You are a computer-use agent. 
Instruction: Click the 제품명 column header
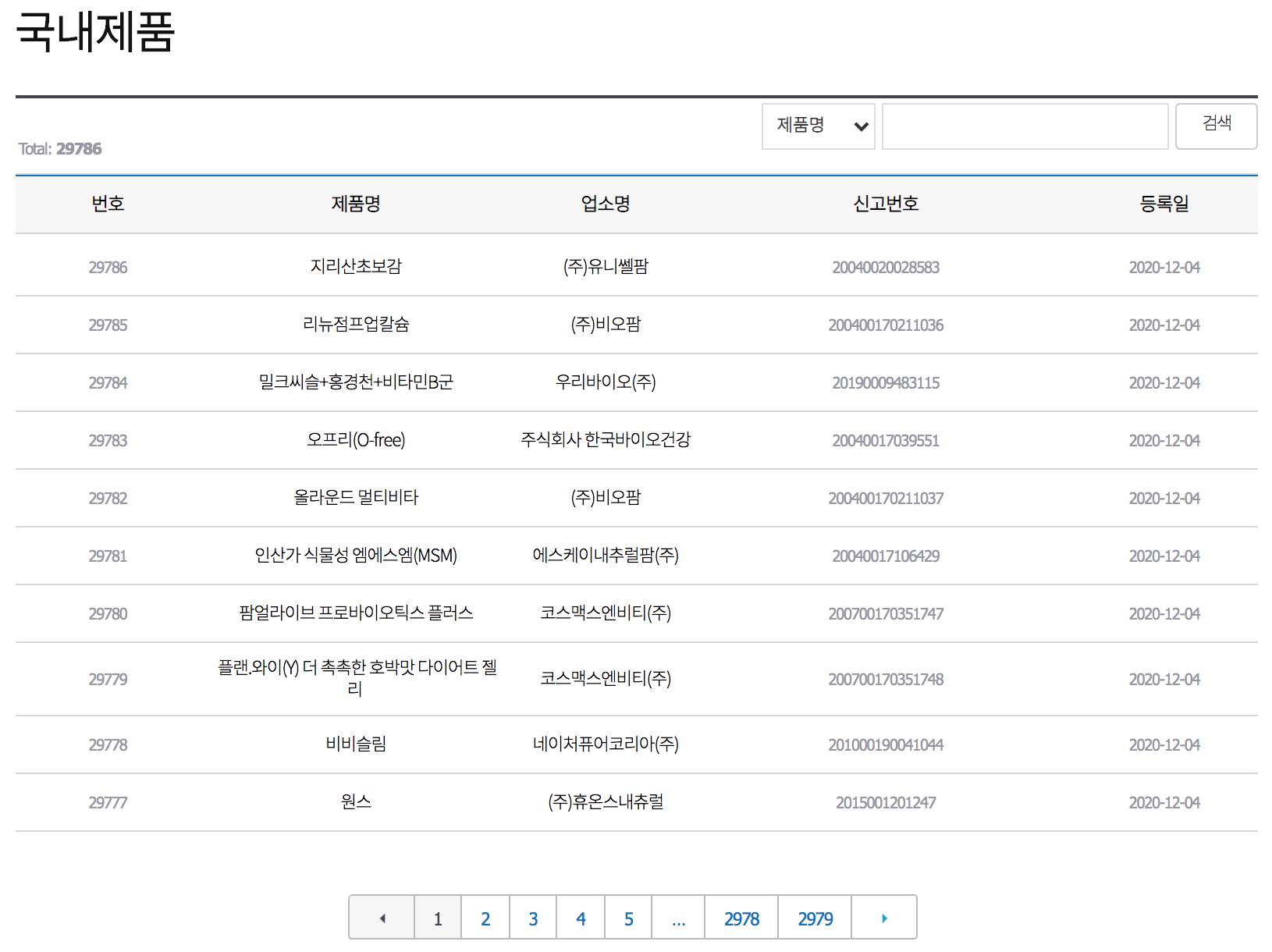(355, 204)
